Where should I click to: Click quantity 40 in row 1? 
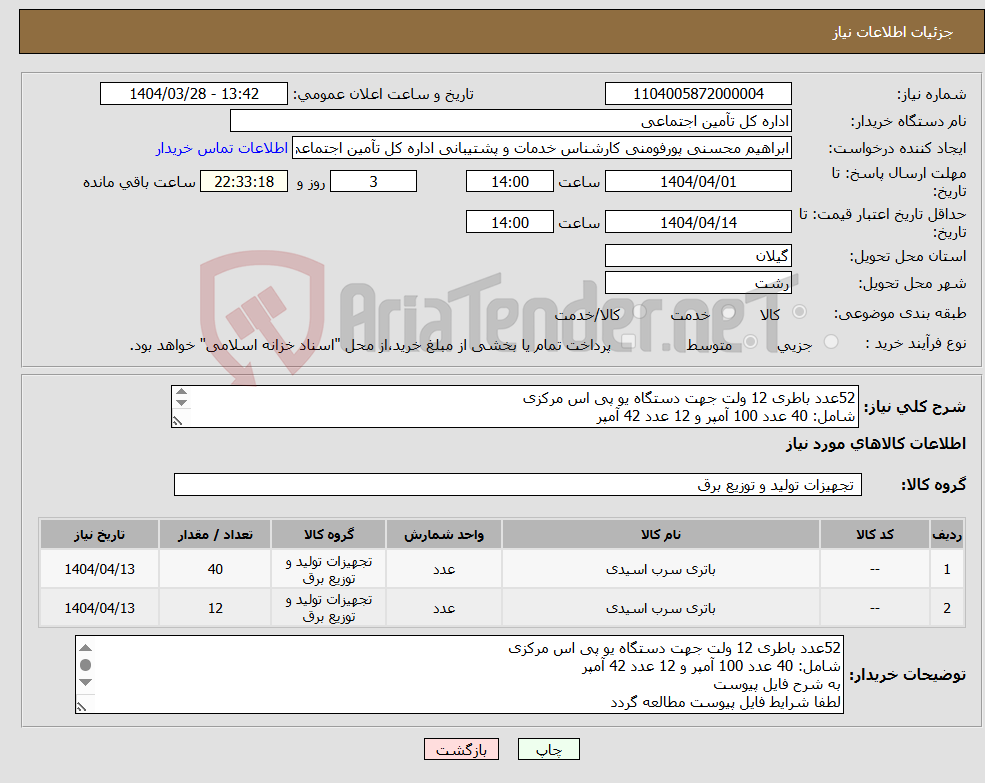pyautogui.click(x=215, y=569)
